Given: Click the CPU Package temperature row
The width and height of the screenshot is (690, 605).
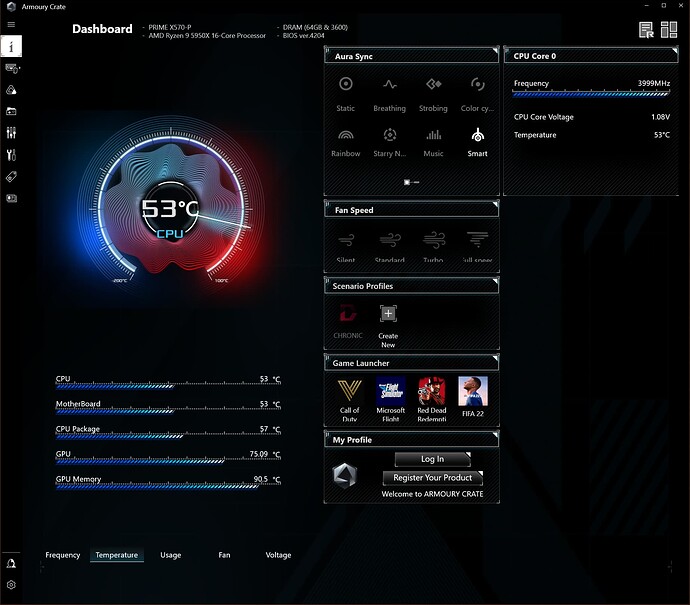Looking at the screenshot, I should (x=168, y=432).
